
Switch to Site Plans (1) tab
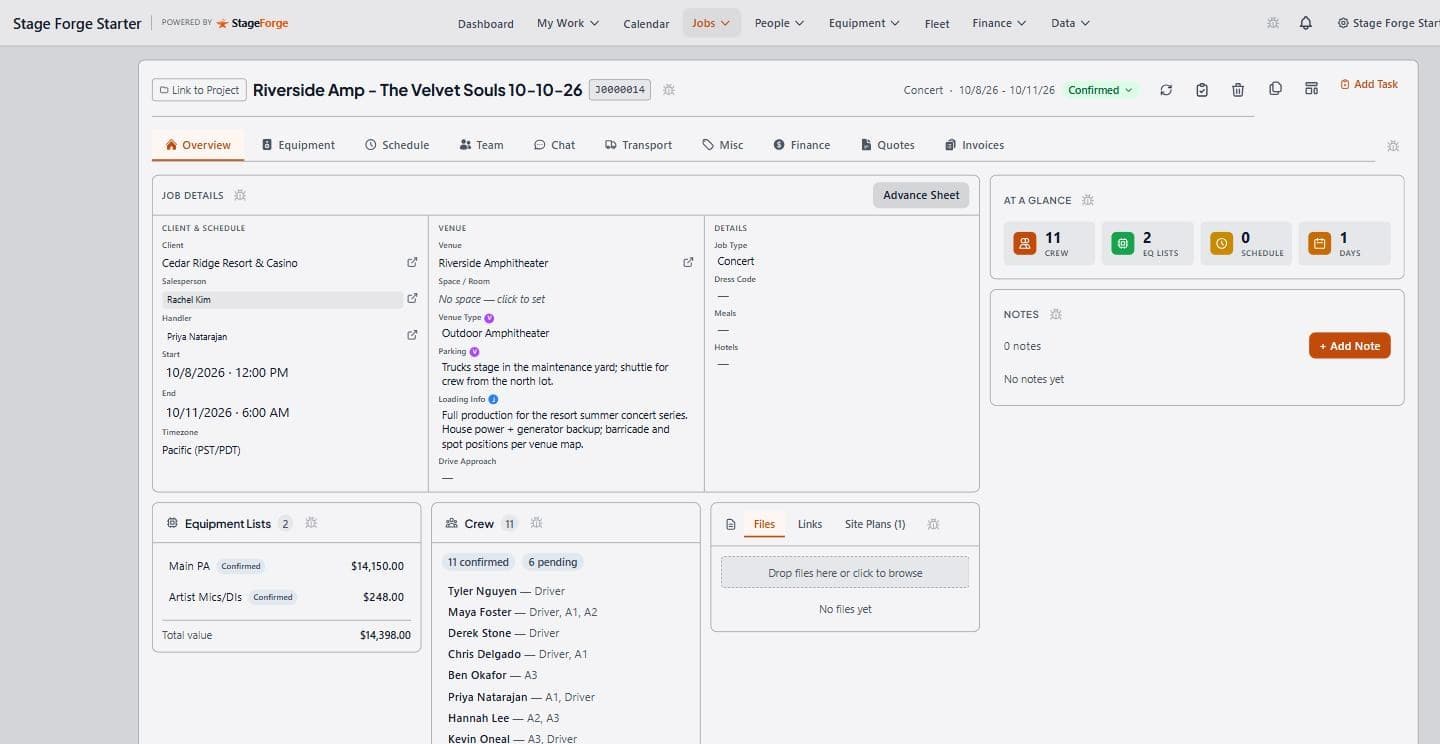(875, 524)
